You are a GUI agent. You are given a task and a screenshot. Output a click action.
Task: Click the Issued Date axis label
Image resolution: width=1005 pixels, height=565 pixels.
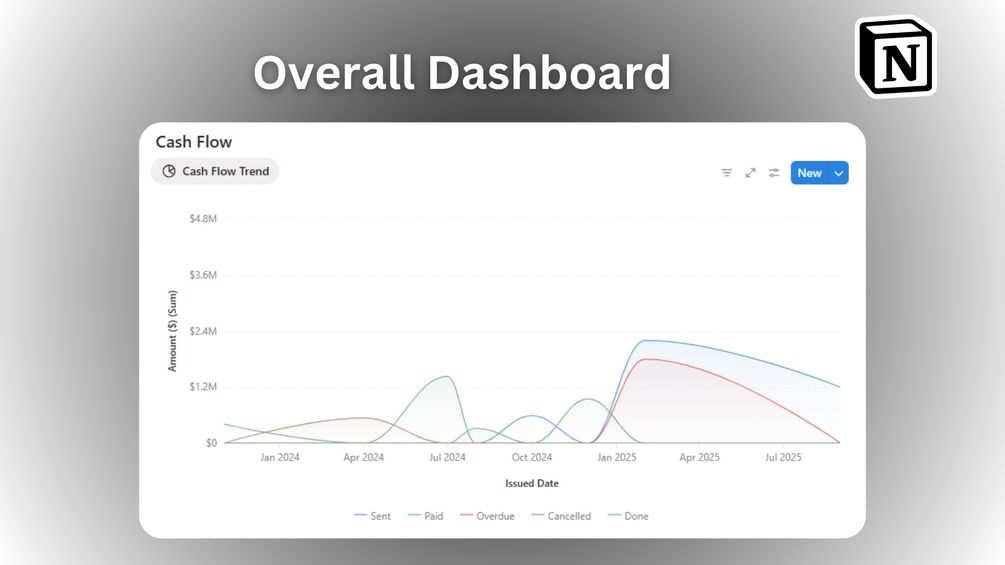(x=531, y=483)
